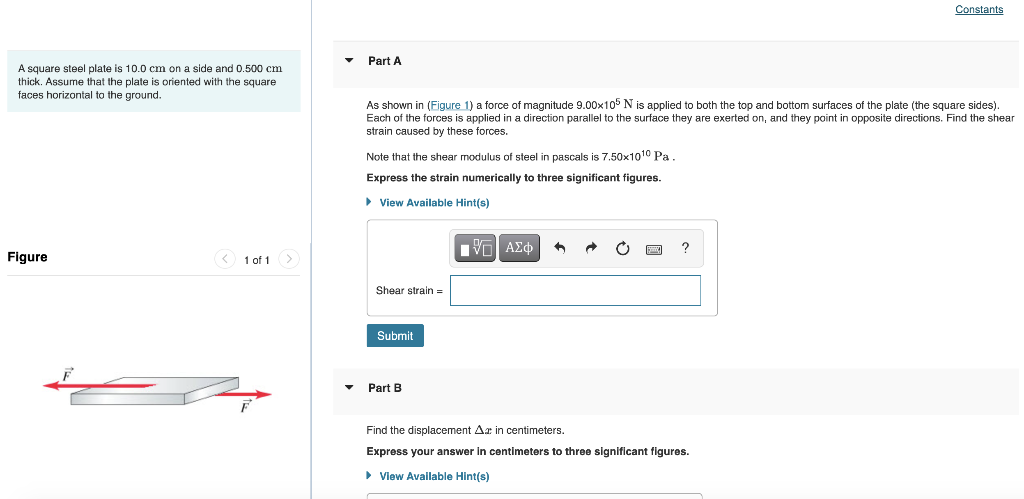Open the Greek symbols ΑΣΦ button
This screenshot has width=1024, height=499.
click(x=519, y=248)
